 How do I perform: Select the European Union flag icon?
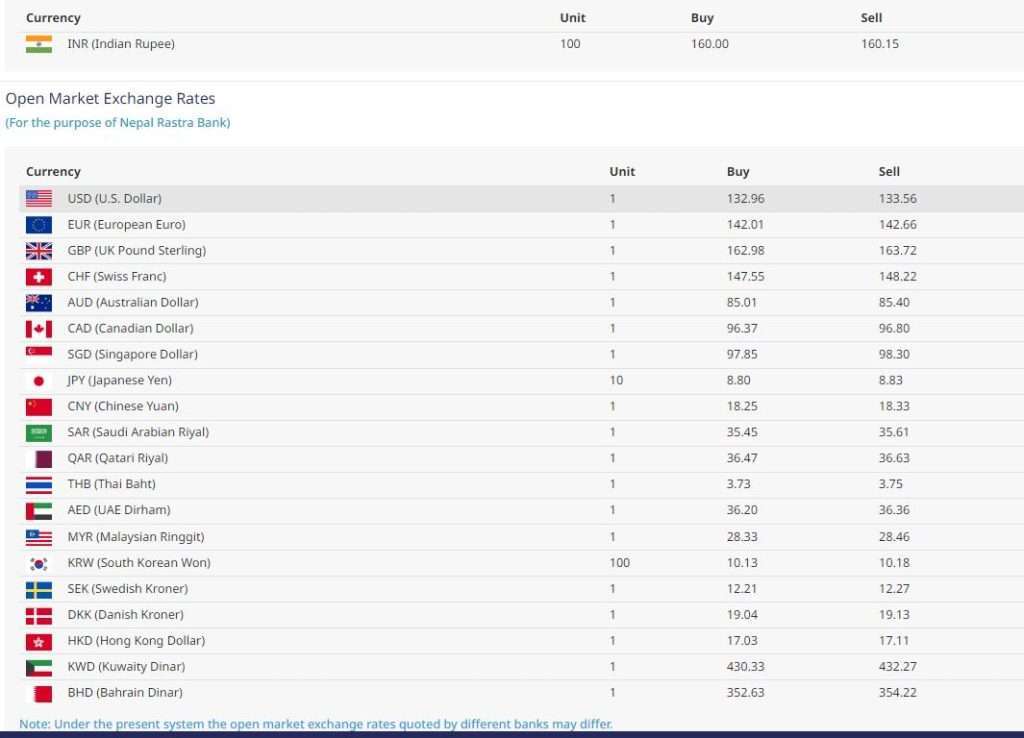tap(39, 225)
